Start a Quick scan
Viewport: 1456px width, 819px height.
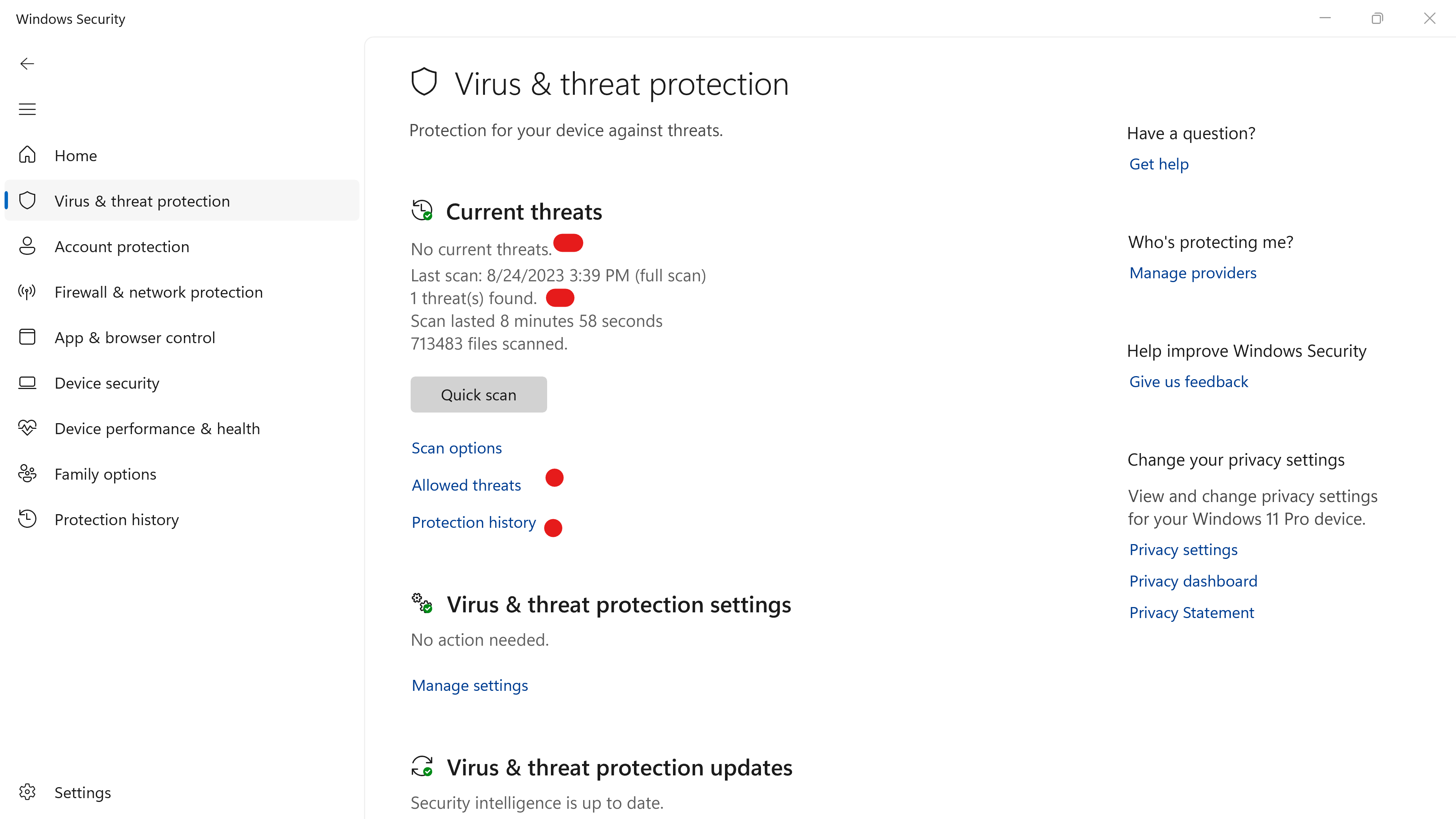478,394
